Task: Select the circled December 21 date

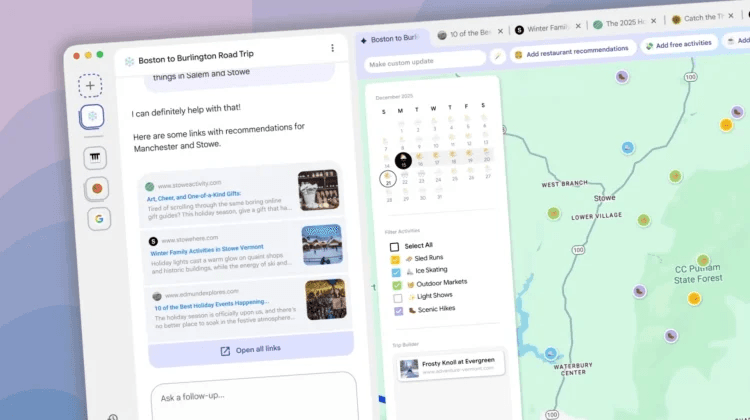Action: pos(388,179)
